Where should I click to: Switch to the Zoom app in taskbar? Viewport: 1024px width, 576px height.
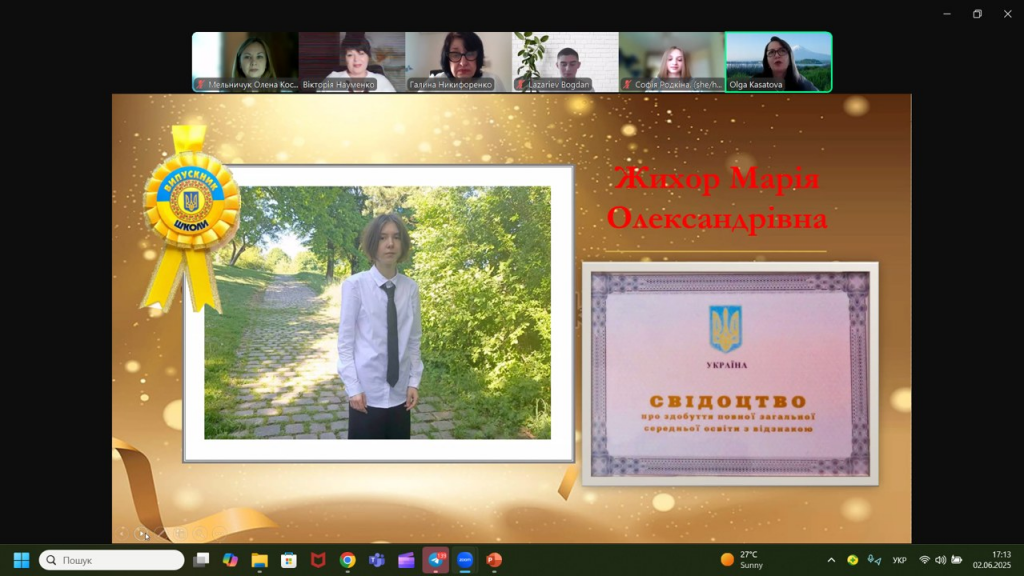point(465,560)
